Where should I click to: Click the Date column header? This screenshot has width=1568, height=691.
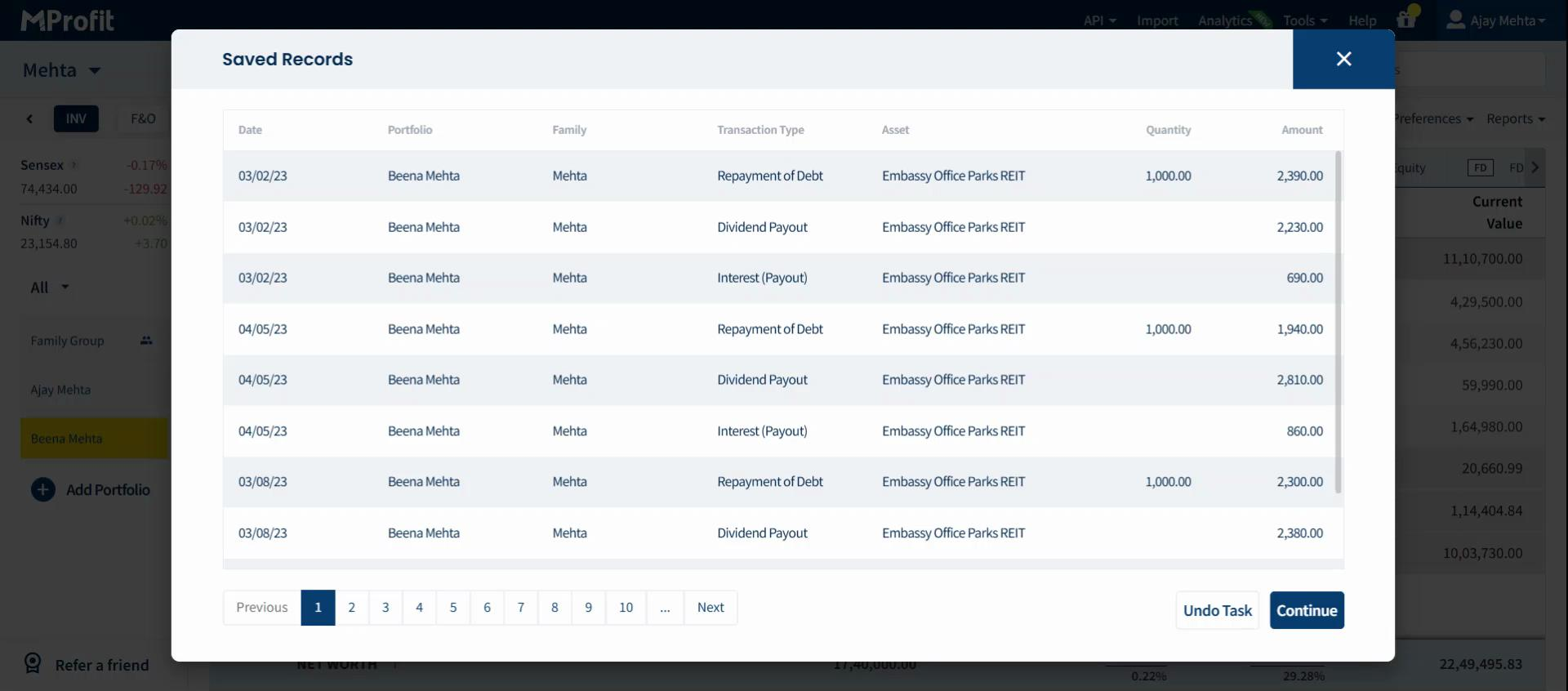pos(250,130)
